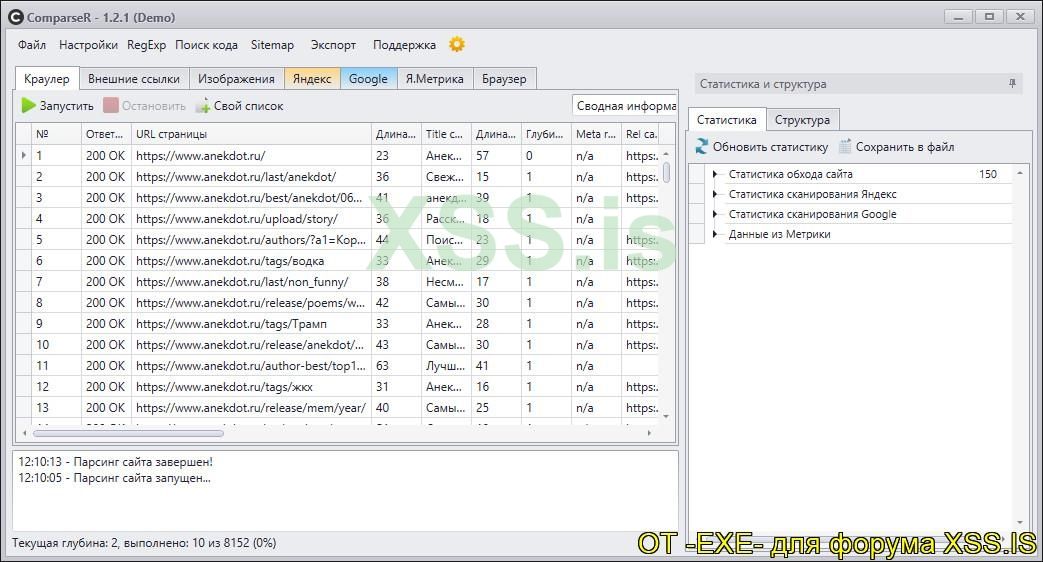
Task: Click the row number 11 cell
Action: click(57, 366)
